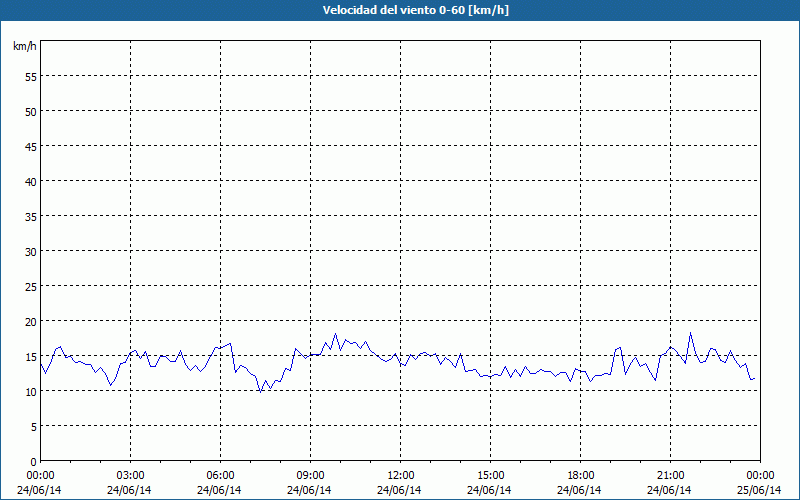Viewport: 800px width, 500px height.
Task: Click the wind speed peak near 21:40
Action: (690, 333)
